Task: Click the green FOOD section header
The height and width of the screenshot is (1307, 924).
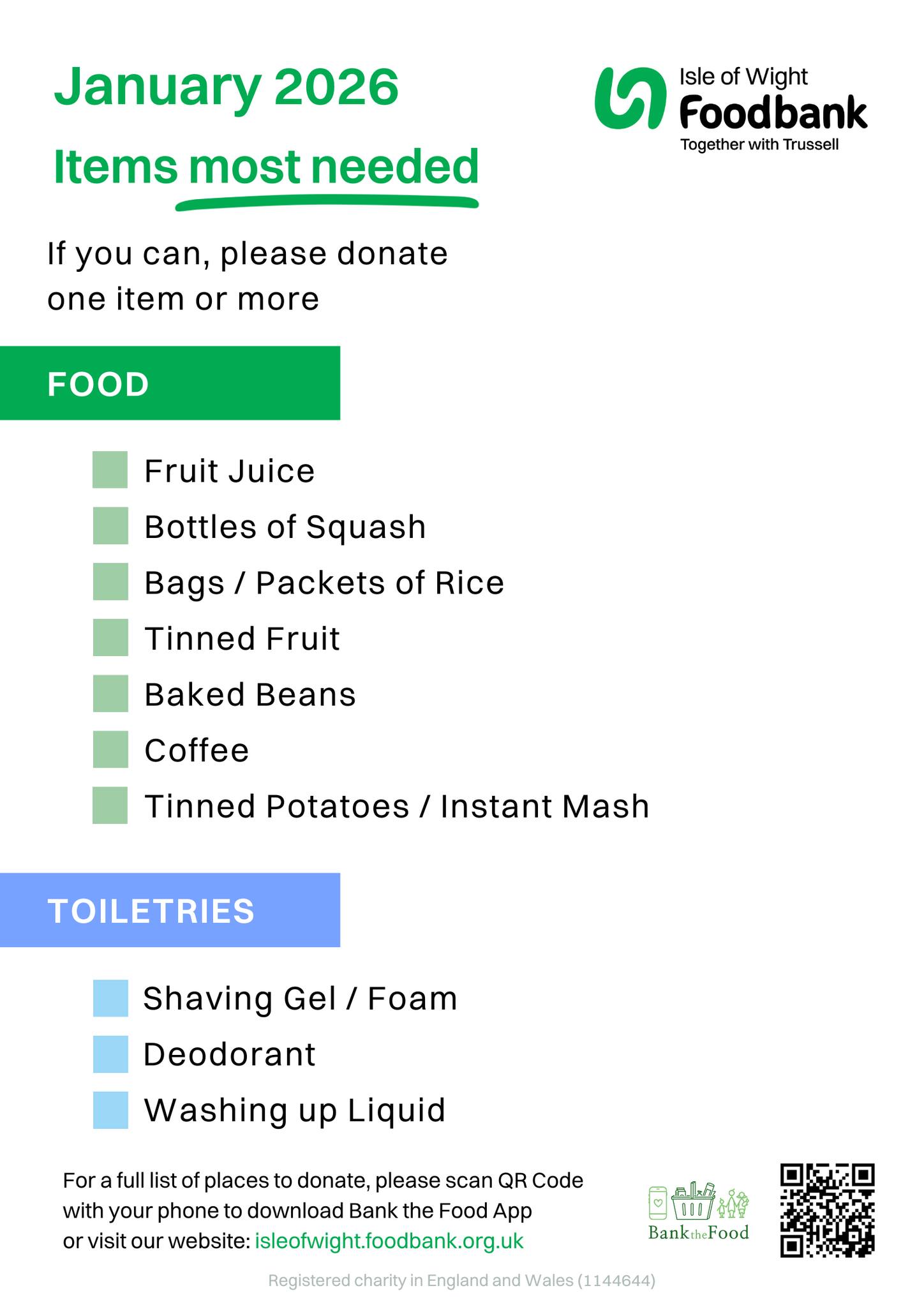Action: point(170,384)
